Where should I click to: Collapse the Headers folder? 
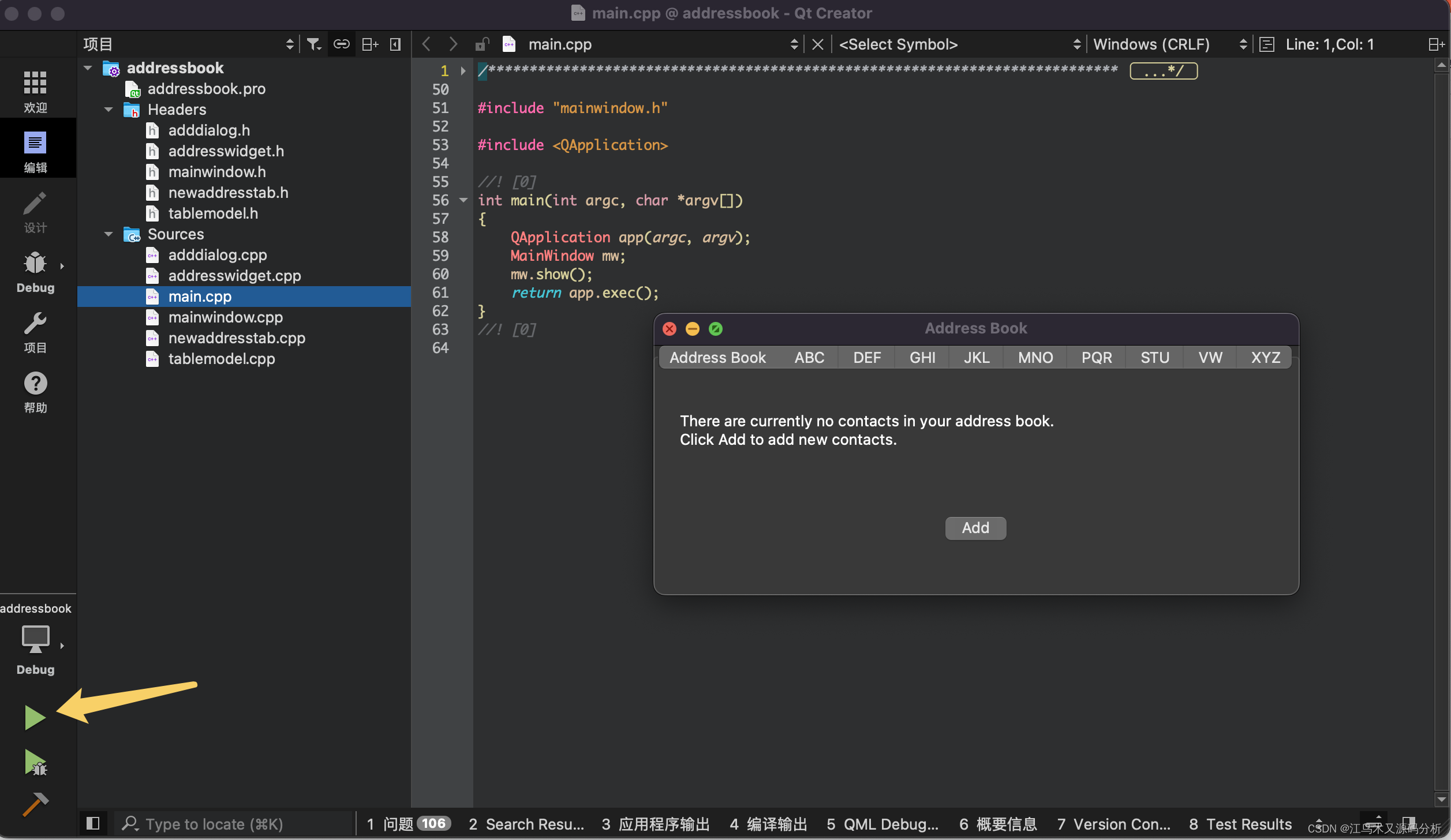pyautogui.click(x=109, y=110)
